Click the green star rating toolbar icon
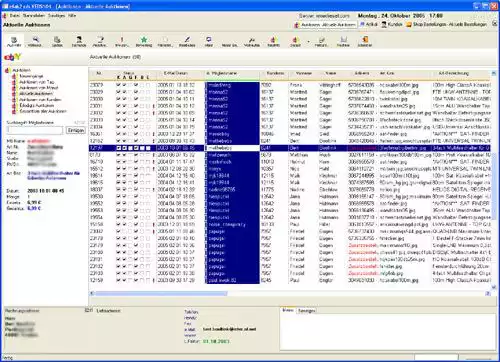Screen dimensions: 500x362 click(144, 39)
